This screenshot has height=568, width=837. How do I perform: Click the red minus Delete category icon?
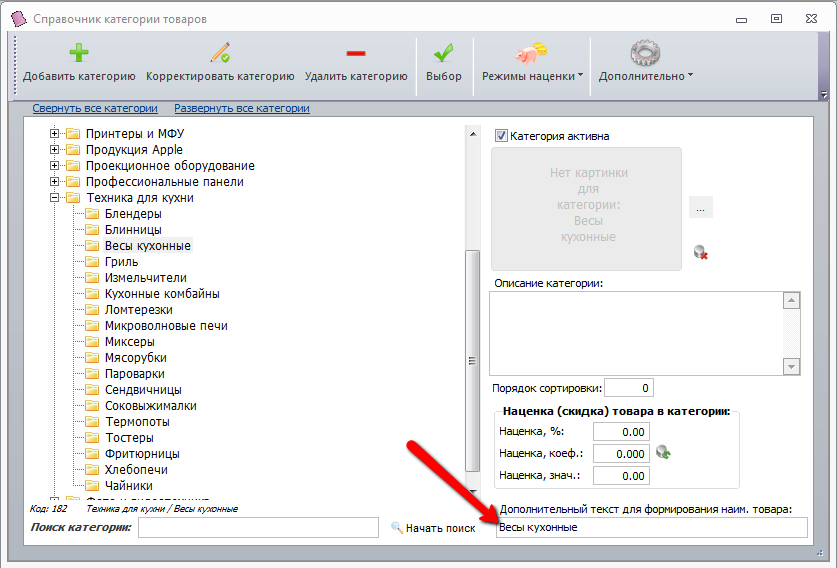tap(356, 53)
